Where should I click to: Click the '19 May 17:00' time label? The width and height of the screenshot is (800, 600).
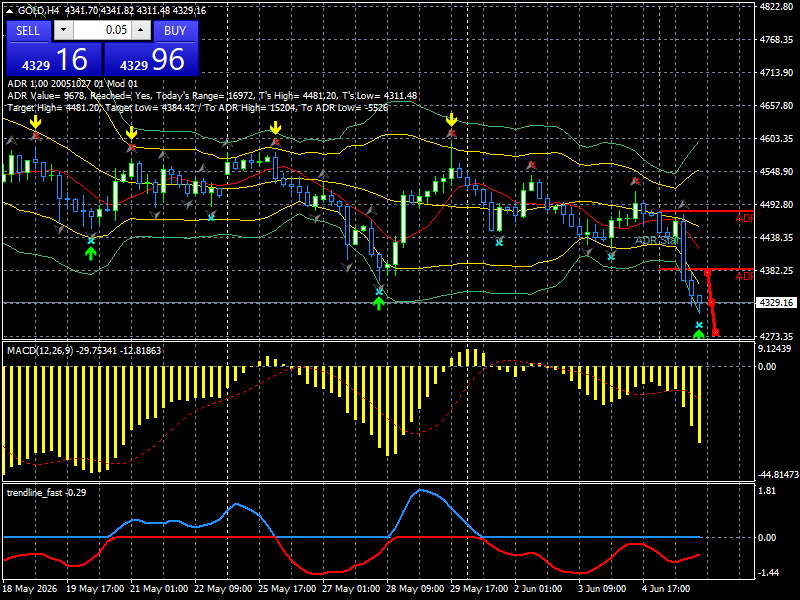click(x=95, y=589)
